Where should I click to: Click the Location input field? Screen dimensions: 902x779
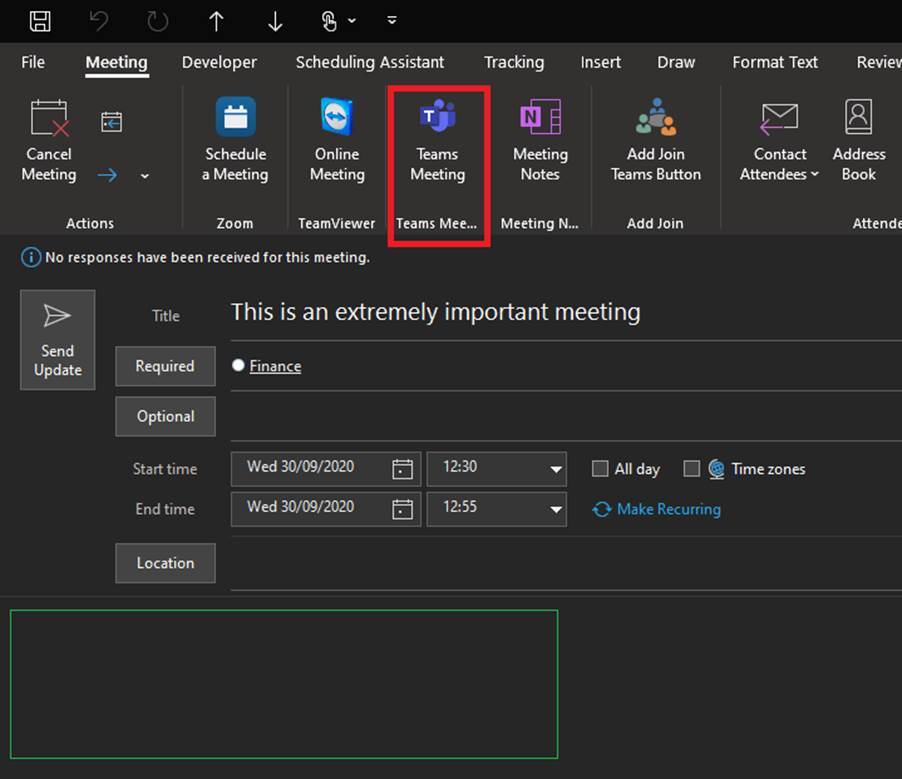566,564
